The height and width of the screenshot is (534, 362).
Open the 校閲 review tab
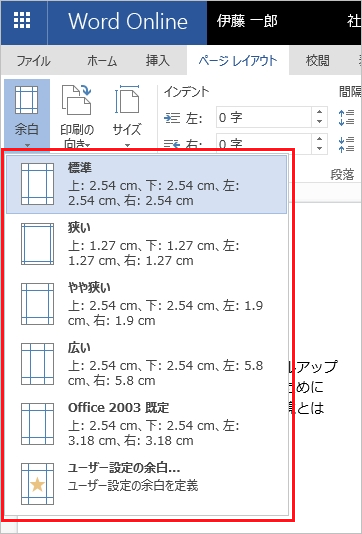317,61
